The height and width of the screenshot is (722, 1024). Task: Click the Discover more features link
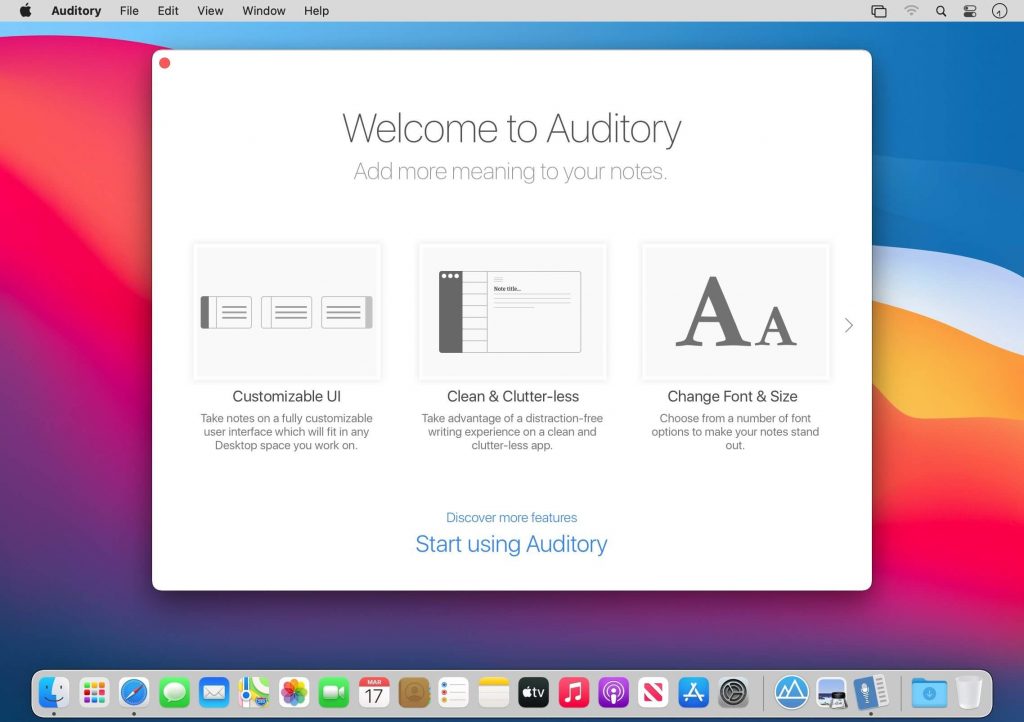(511, 517)
